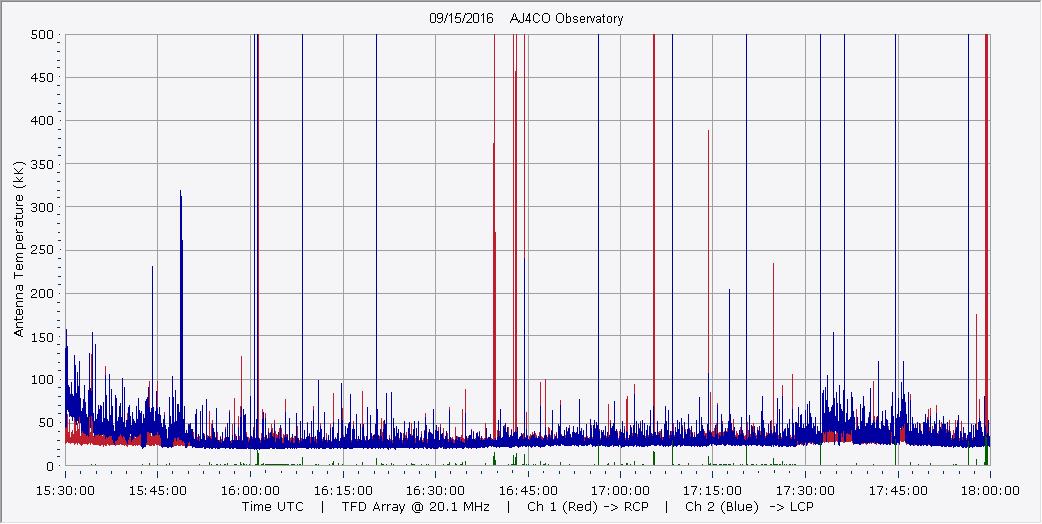The height and width of the screenshot is (524, 1042).
Task: Click the 16:15:00 time label
Action: click(x=343, y=491)
